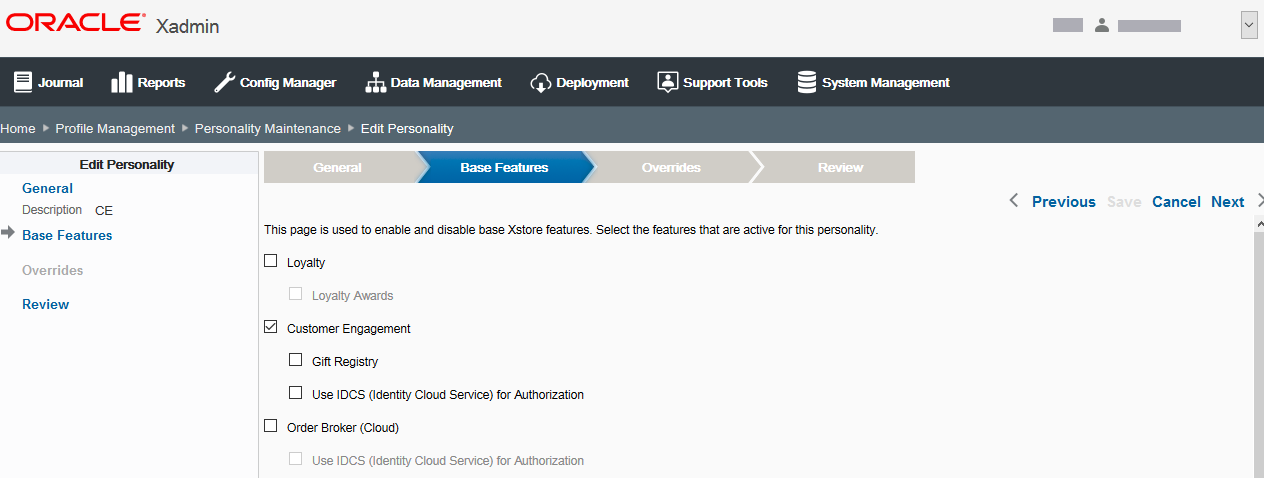The image size is (1264, 478).
Task: Click Edit Personality in the breadcrumb
Action: (407, 128)
